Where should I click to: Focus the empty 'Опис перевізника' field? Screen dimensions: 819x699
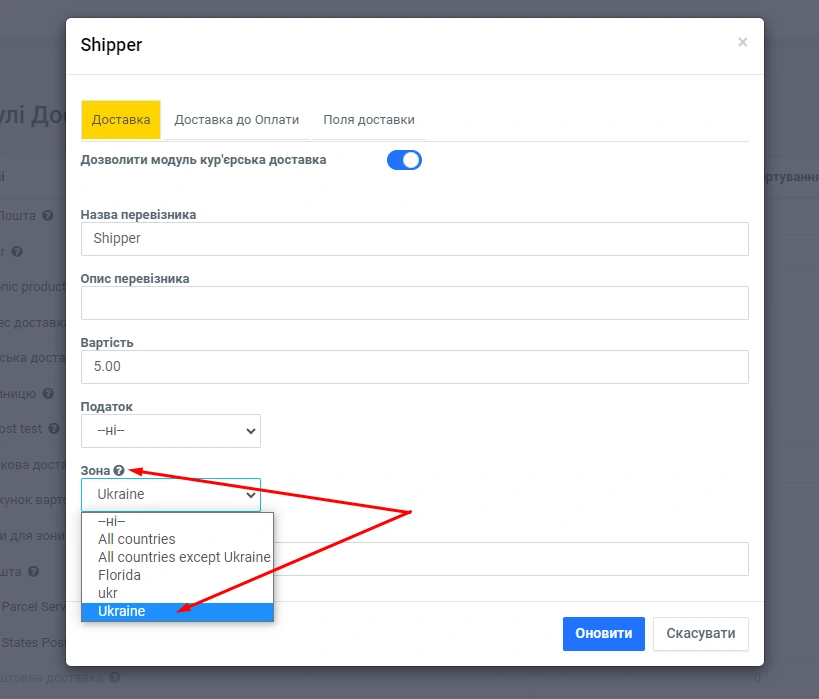pos(414,303)
